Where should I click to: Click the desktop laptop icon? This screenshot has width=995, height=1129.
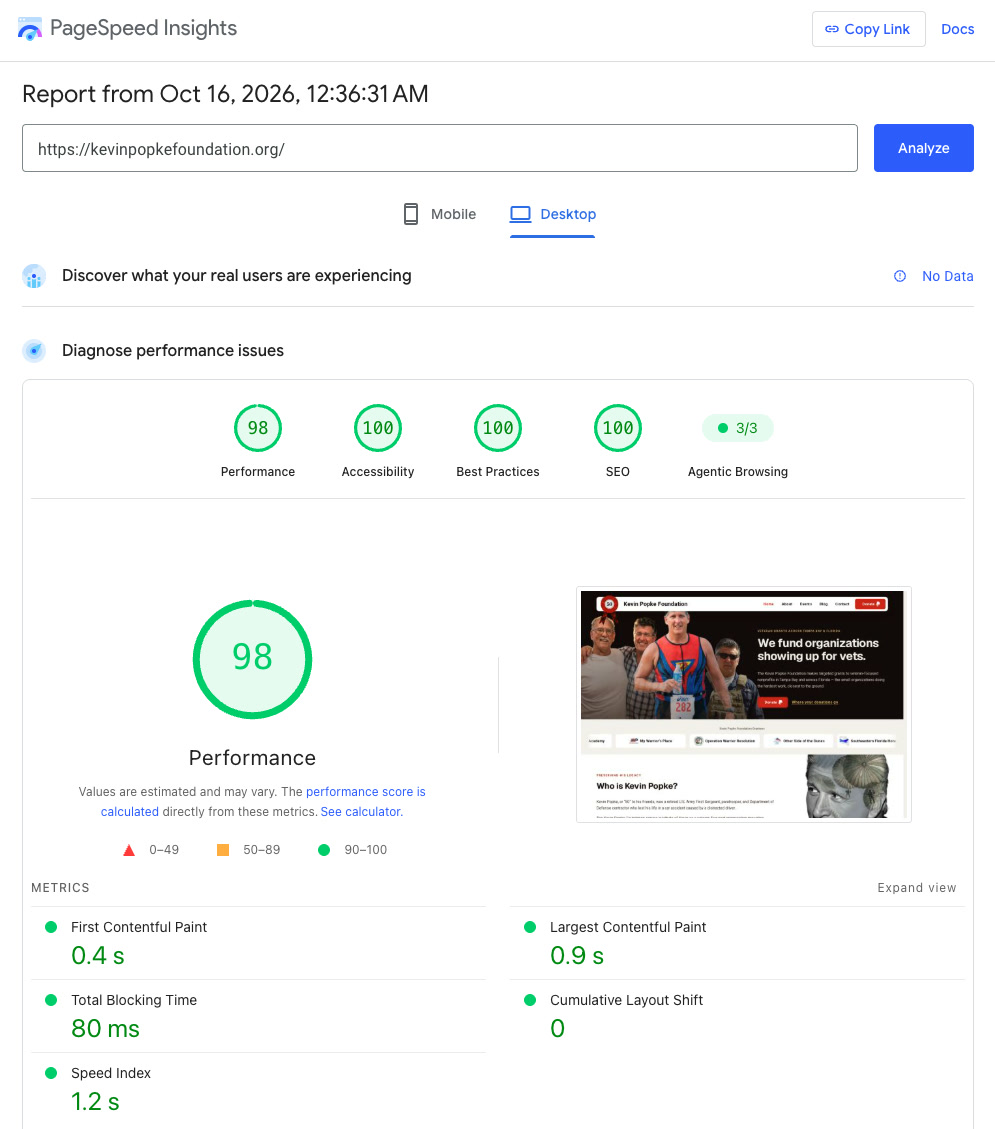click(521, 214)
